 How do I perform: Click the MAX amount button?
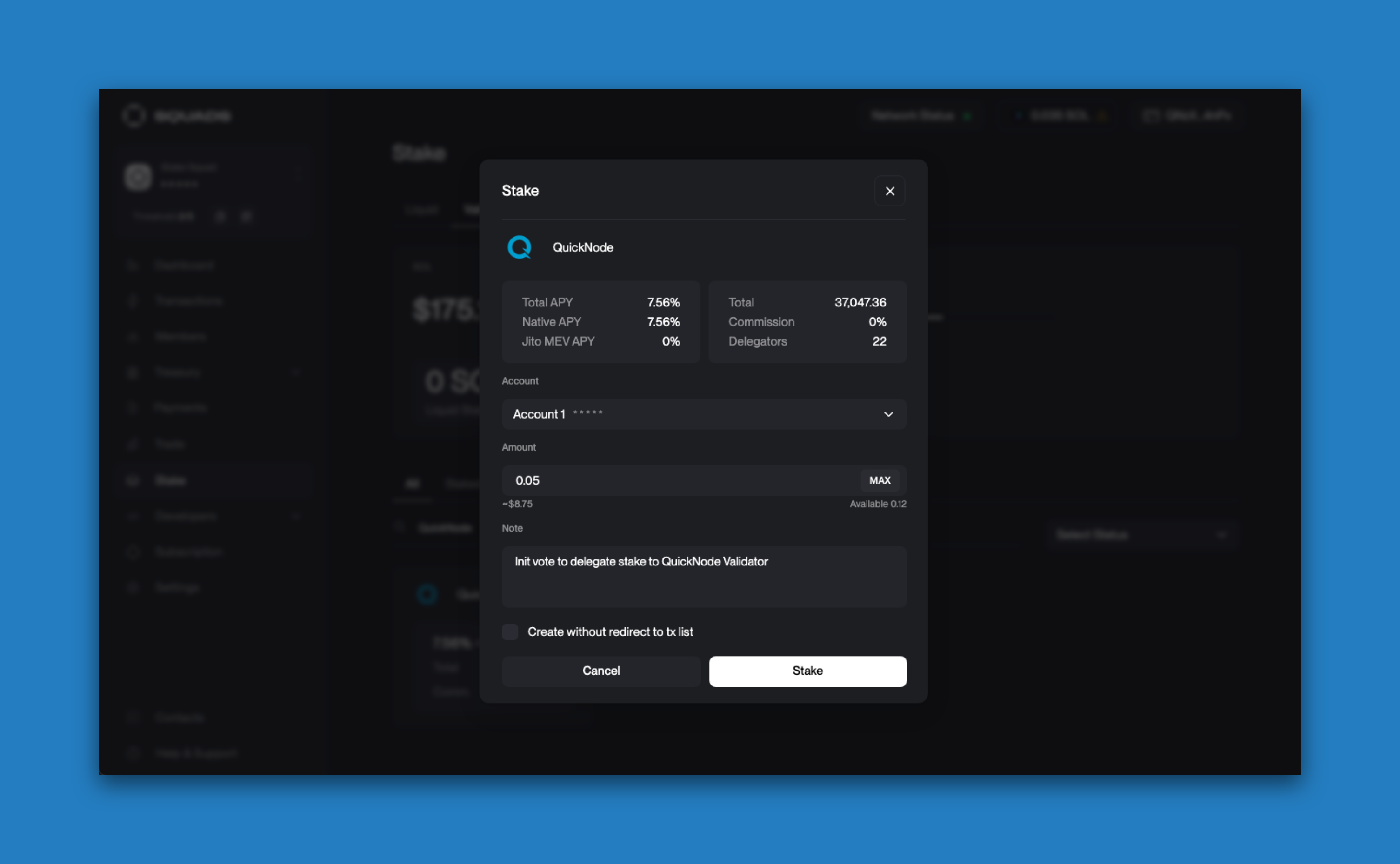click(879, 480)
